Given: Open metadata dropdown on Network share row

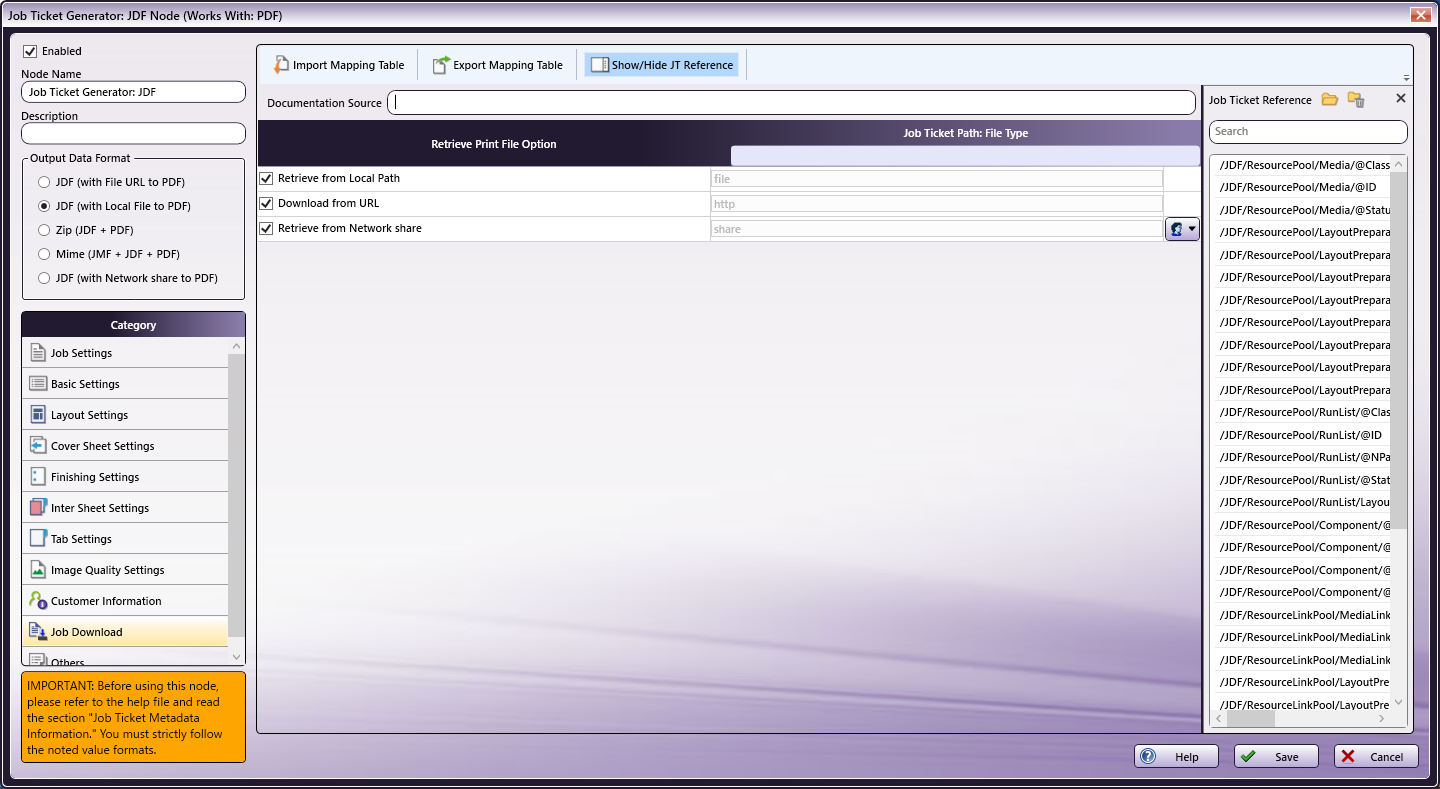Looking at the screenshot, I should click(x=1183, y=229).
